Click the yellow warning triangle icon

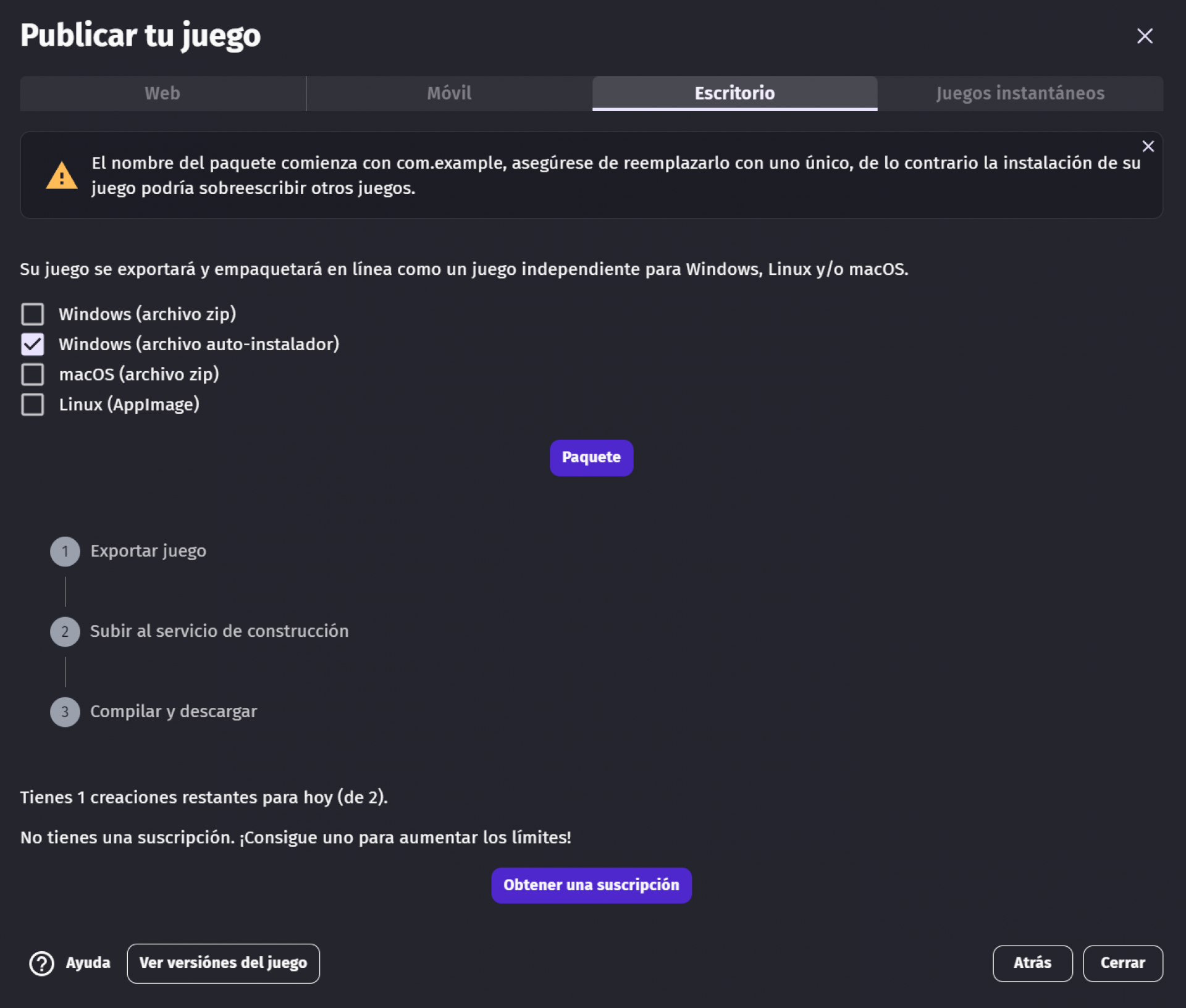62,175
